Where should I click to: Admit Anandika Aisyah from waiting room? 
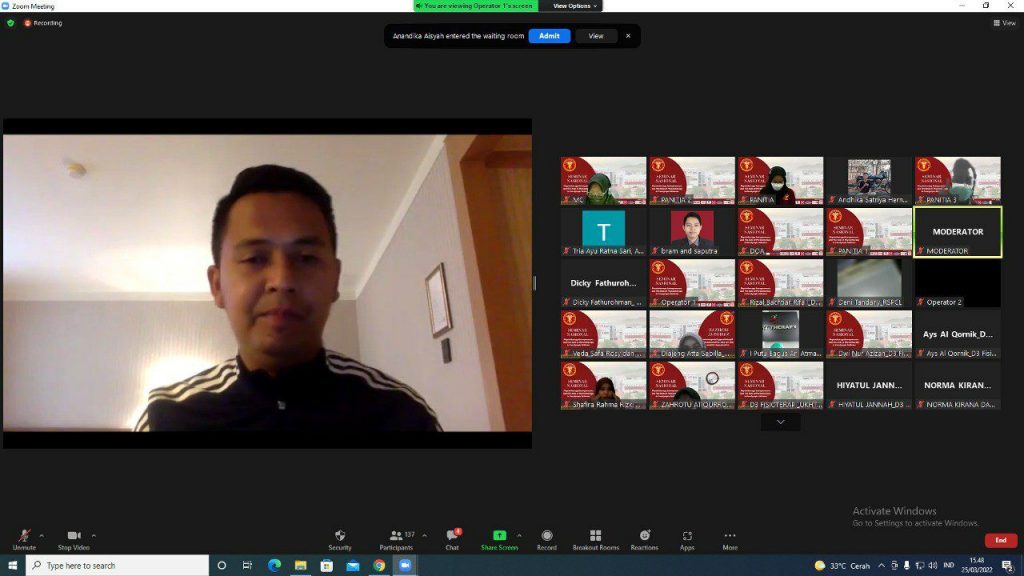coord(549,36)
